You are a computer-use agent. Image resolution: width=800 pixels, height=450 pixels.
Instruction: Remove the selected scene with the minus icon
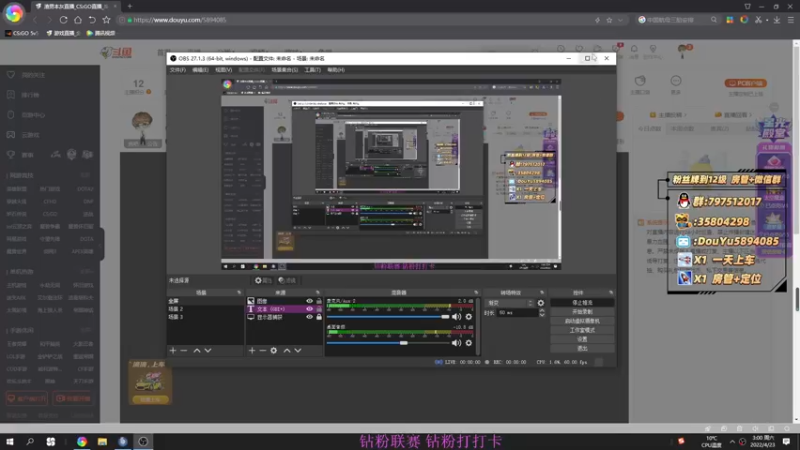pyautogui.click(x=184, y=351)
